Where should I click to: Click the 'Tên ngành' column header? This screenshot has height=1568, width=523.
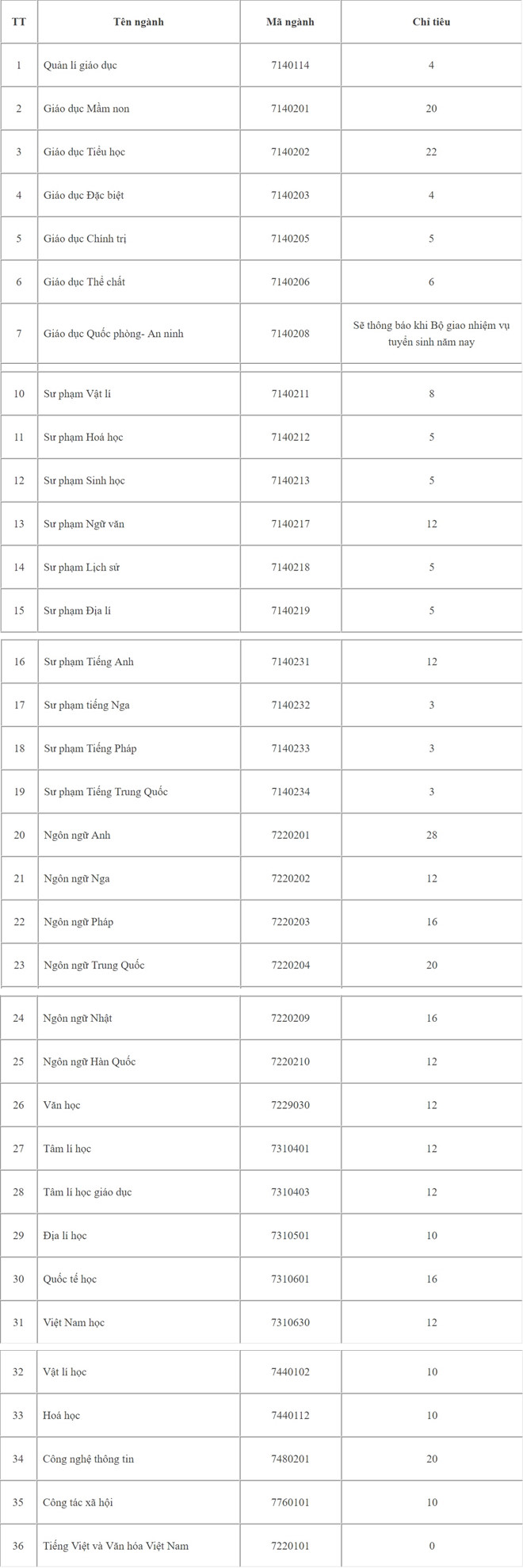[139, 22]
